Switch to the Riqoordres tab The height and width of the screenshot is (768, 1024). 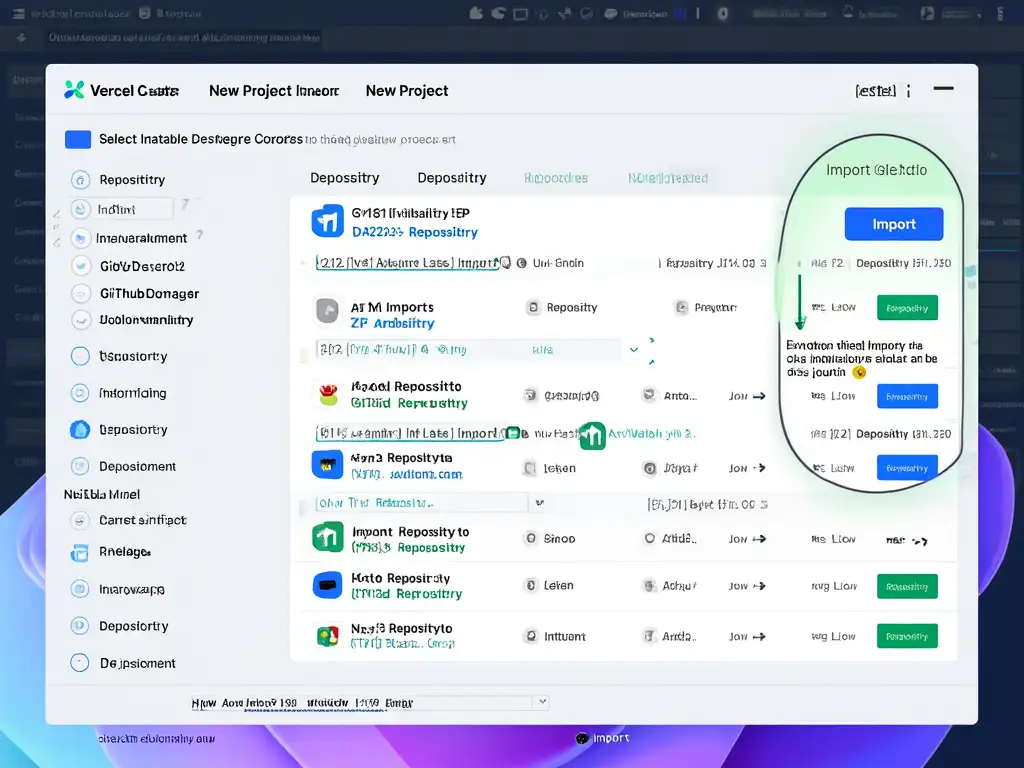pyautogui.click(x=556, y=178)
